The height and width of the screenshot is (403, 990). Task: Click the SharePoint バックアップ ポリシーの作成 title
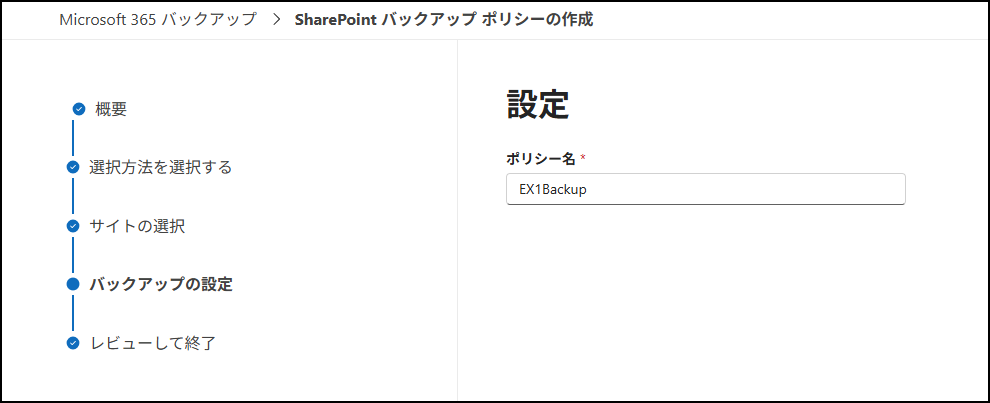[x=443, y=19]
